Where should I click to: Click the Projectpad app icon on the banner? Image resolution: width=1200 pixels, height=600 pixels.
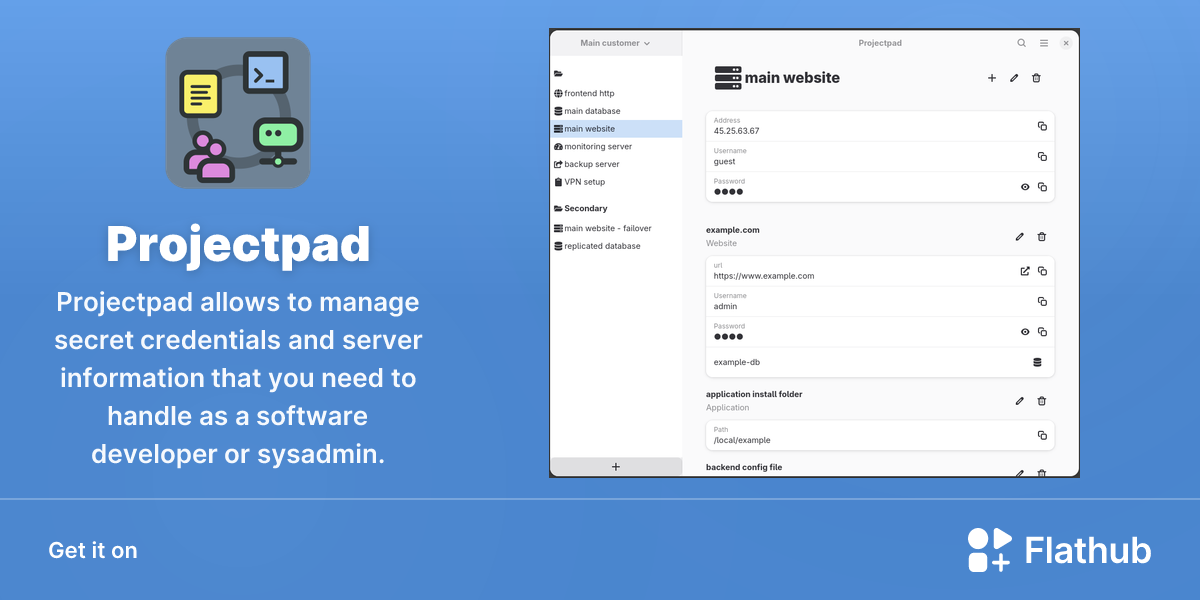238,113
